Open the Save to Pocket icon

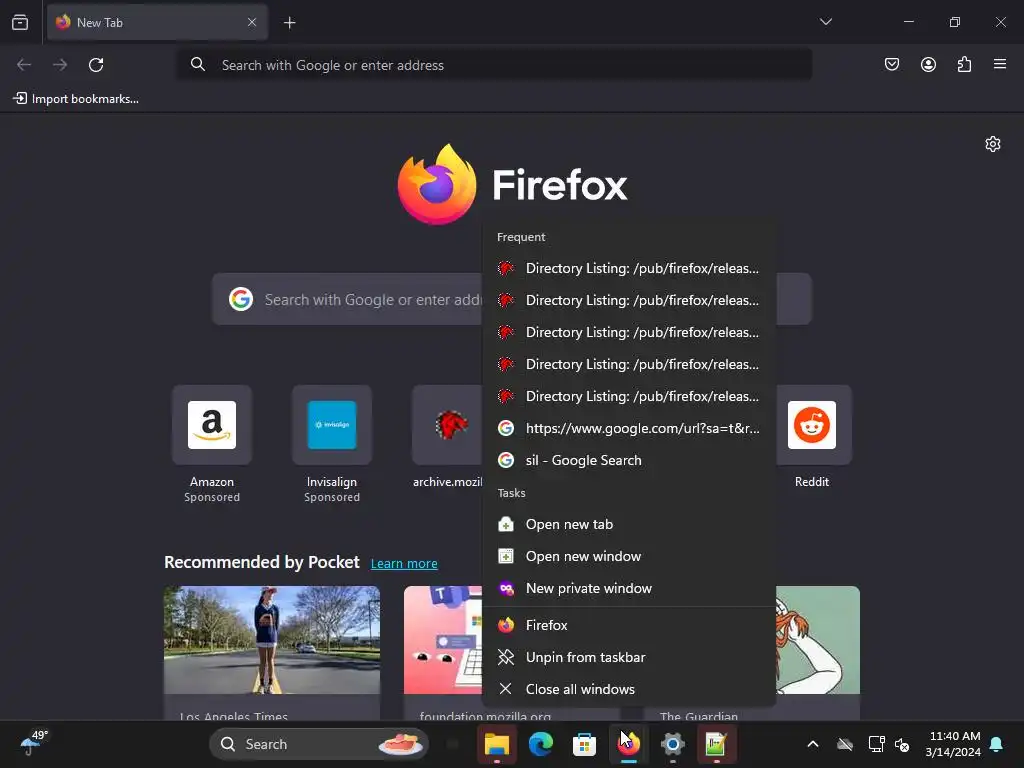(891, 64)
